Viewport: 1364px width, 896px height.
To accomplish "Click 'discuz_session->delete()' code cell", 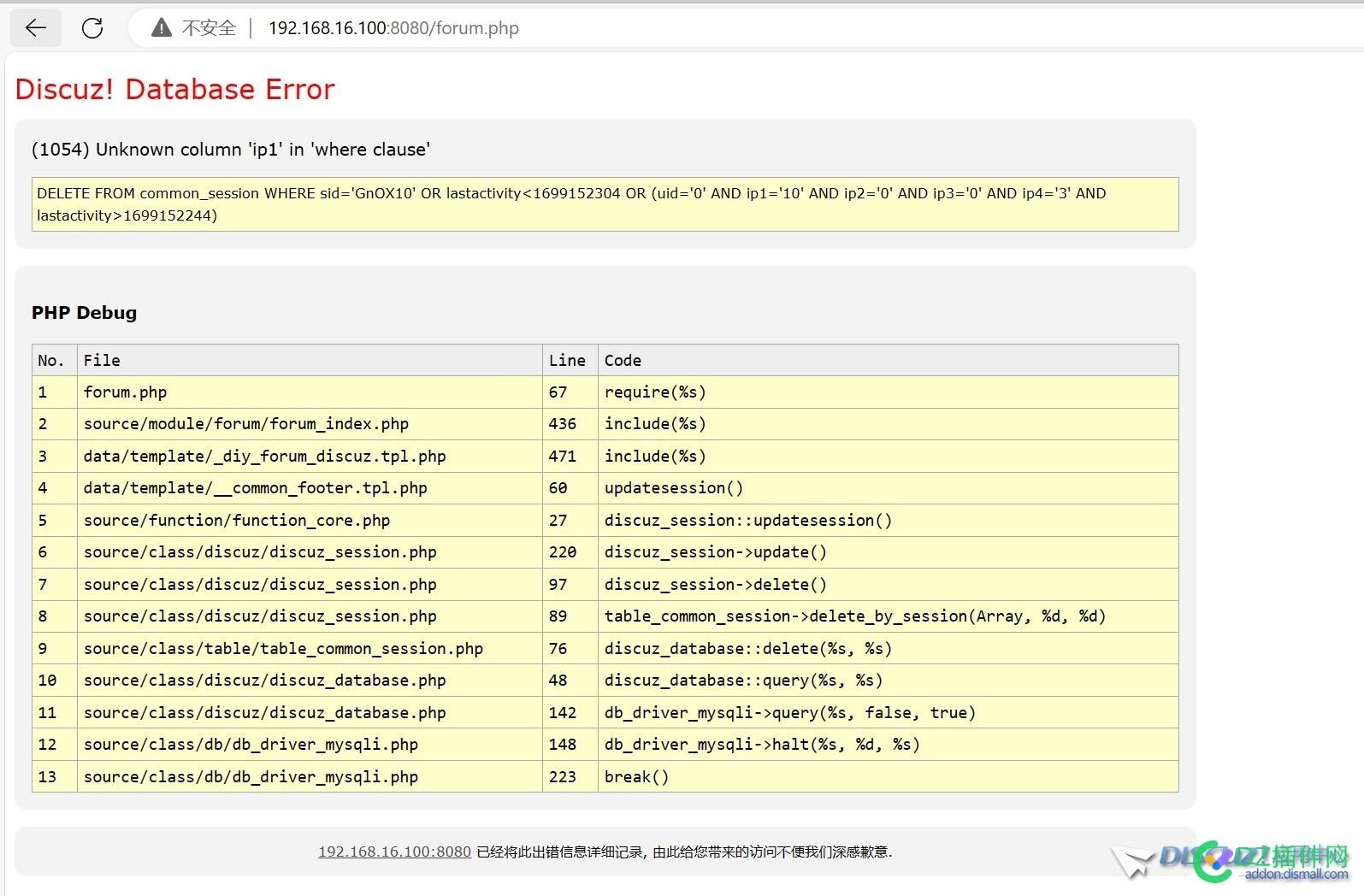I will tap(888, 585).
